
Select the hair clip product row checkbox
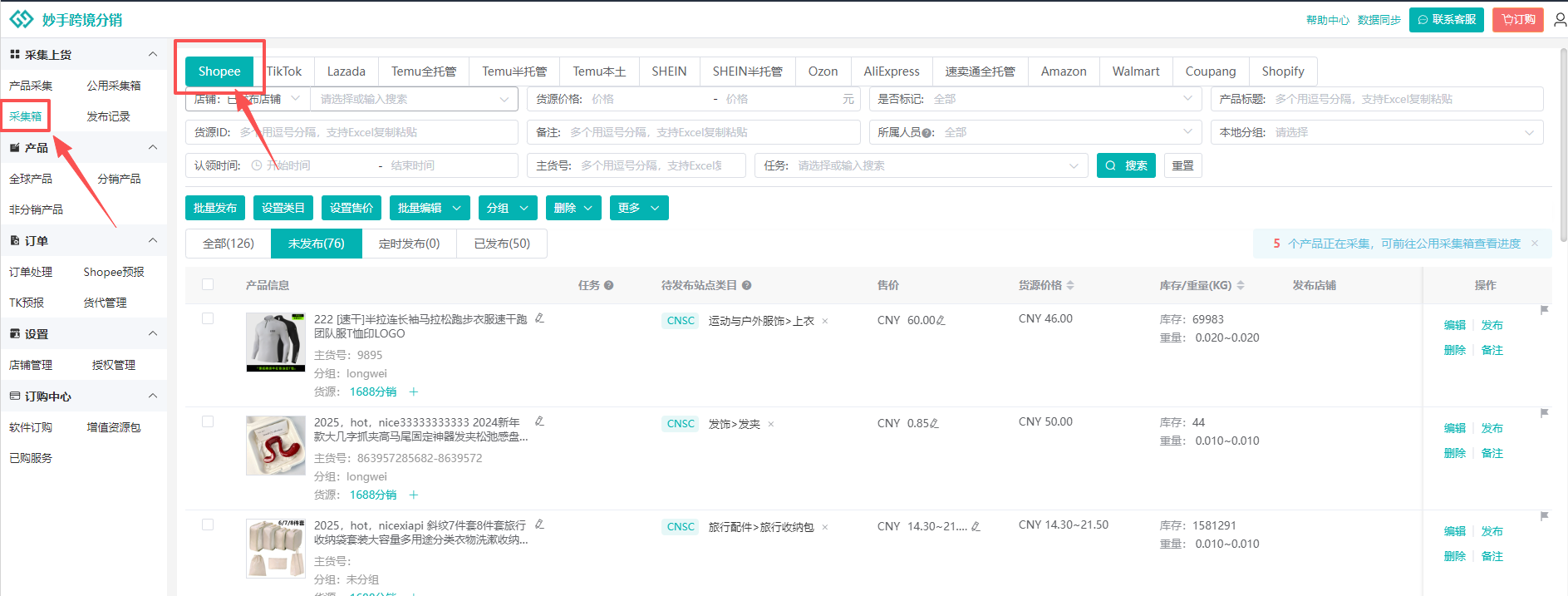coord(208,421)
